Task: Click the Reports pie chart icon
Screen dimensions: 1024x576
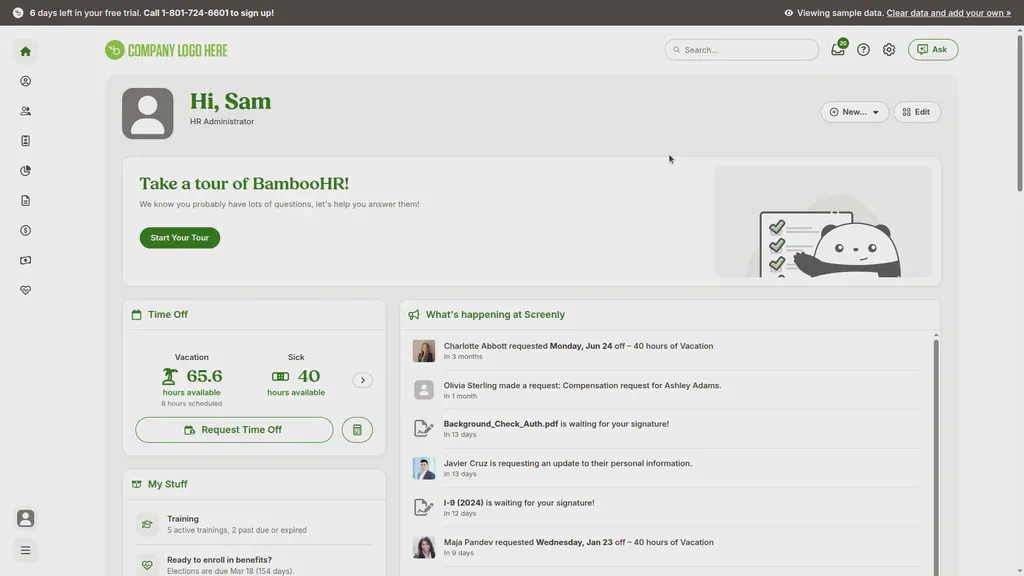Action: (x=25, y=170)
